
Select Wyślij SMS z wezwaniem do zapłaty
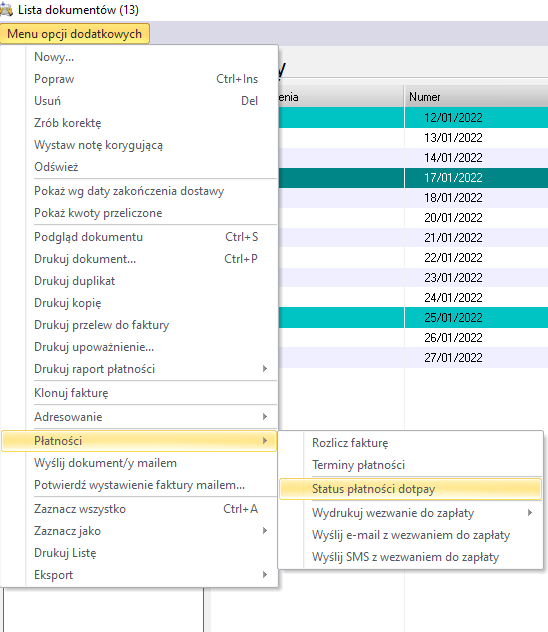point(410,557)
